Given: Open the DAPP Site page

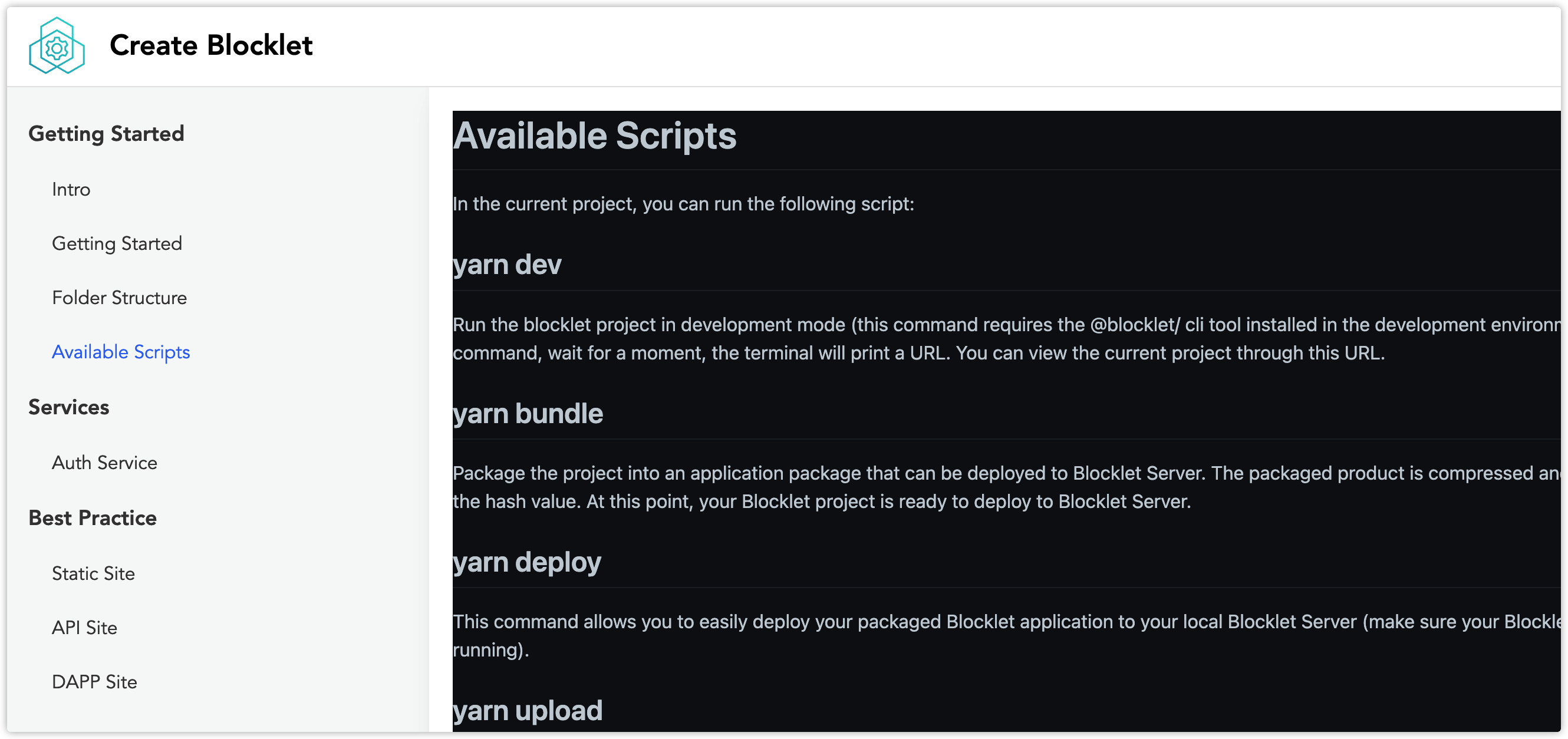Looking at the screenshot, I should [94, 682].
